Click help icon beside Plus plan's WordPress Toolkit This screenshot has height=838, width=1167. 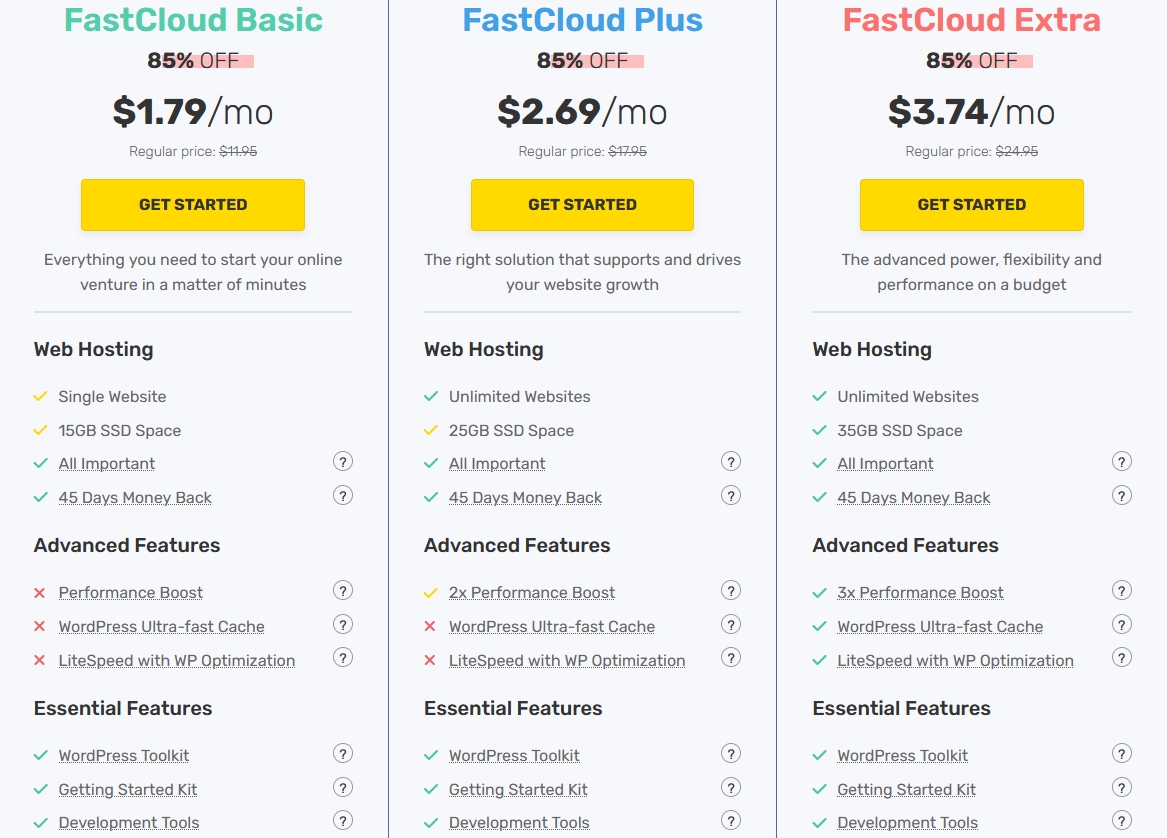pyautogui.click(x=731, y=754)
